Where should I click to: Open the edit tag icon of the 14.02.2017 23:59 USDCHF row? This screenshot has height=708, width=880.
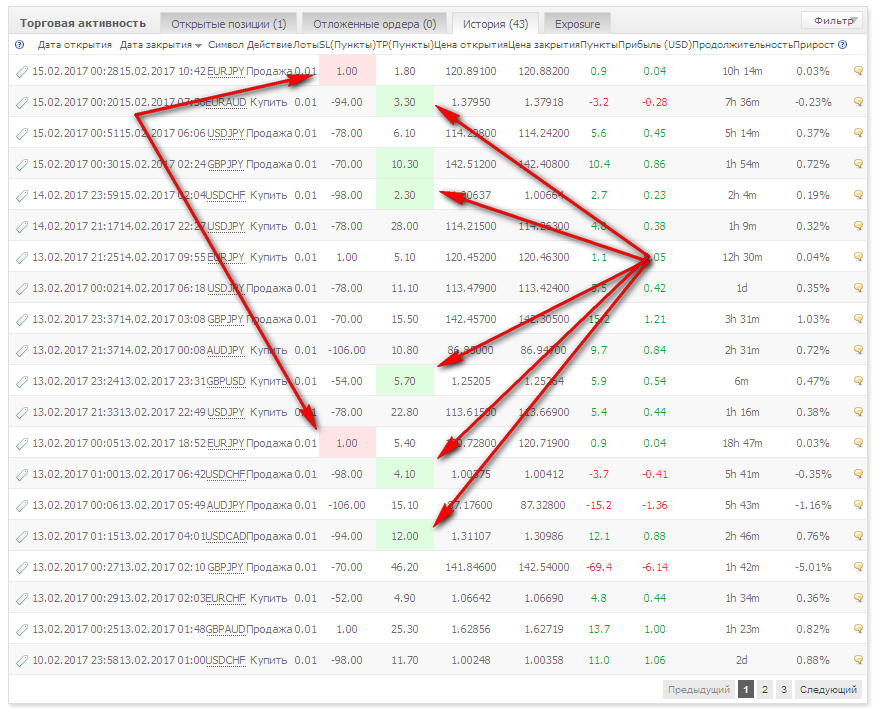22,195
